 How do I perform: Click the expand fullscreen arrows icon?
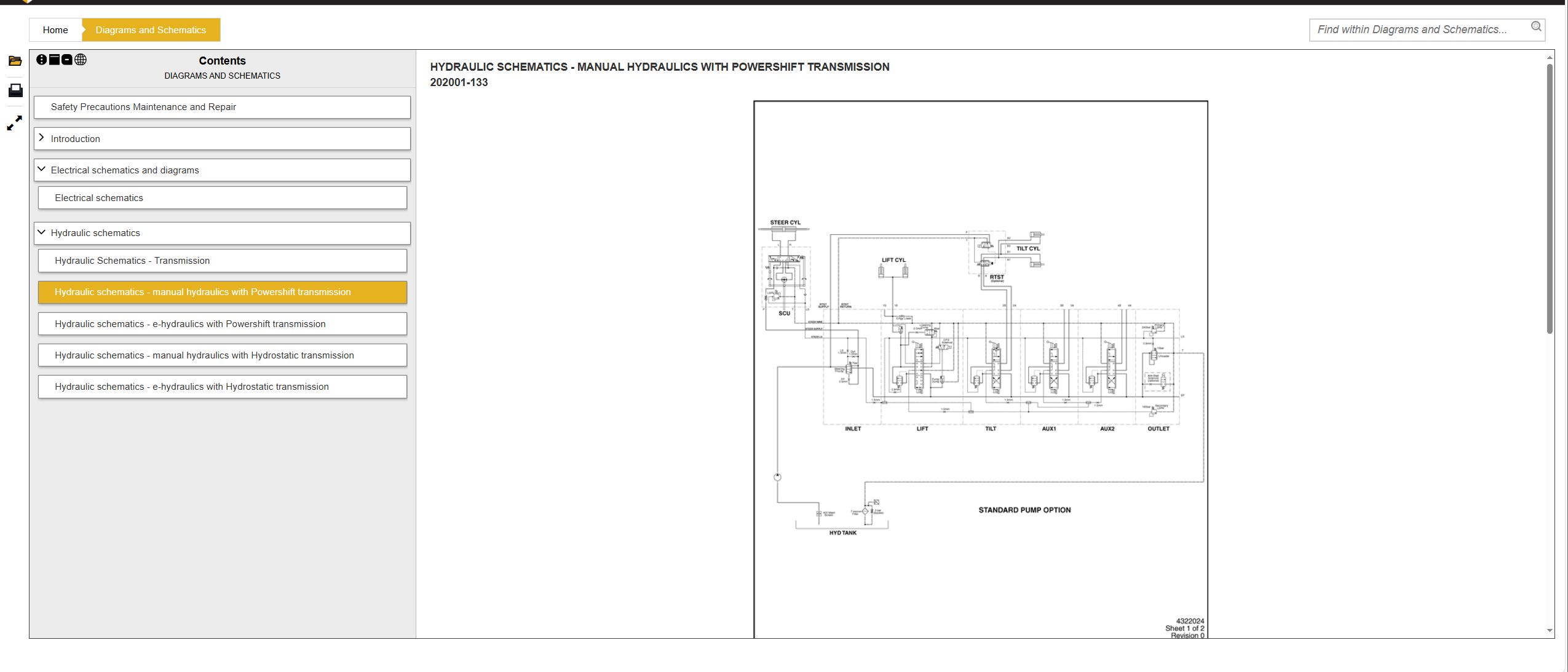15,124
